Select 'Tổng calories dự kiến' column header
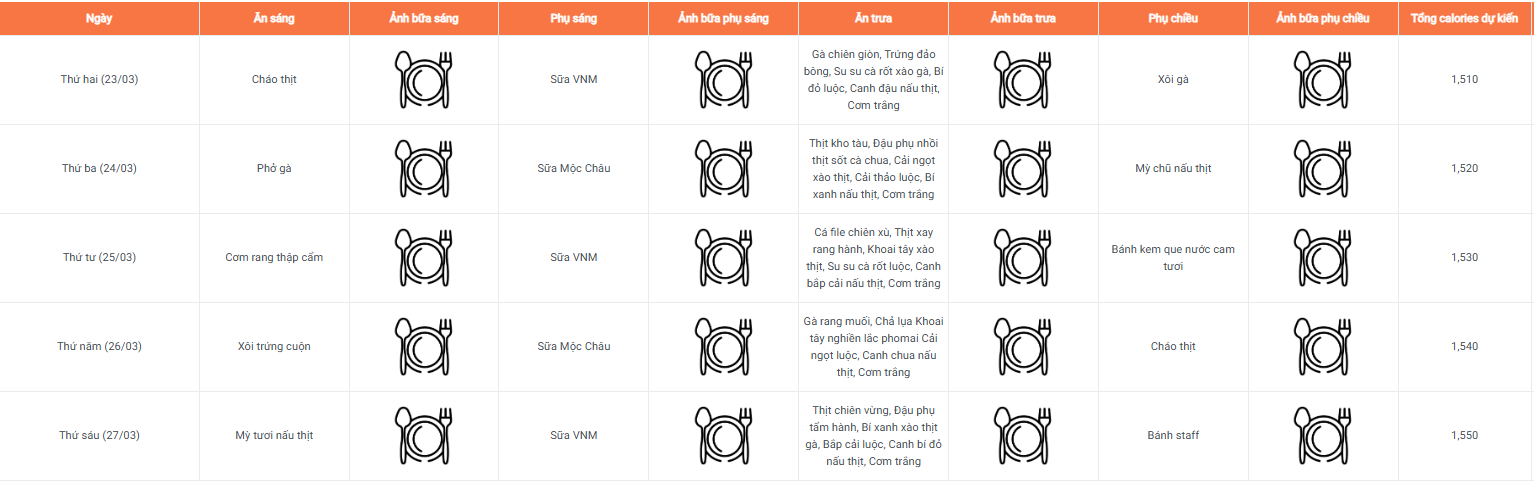Viewport: 1534px width, 481px height. (1464, 18)
